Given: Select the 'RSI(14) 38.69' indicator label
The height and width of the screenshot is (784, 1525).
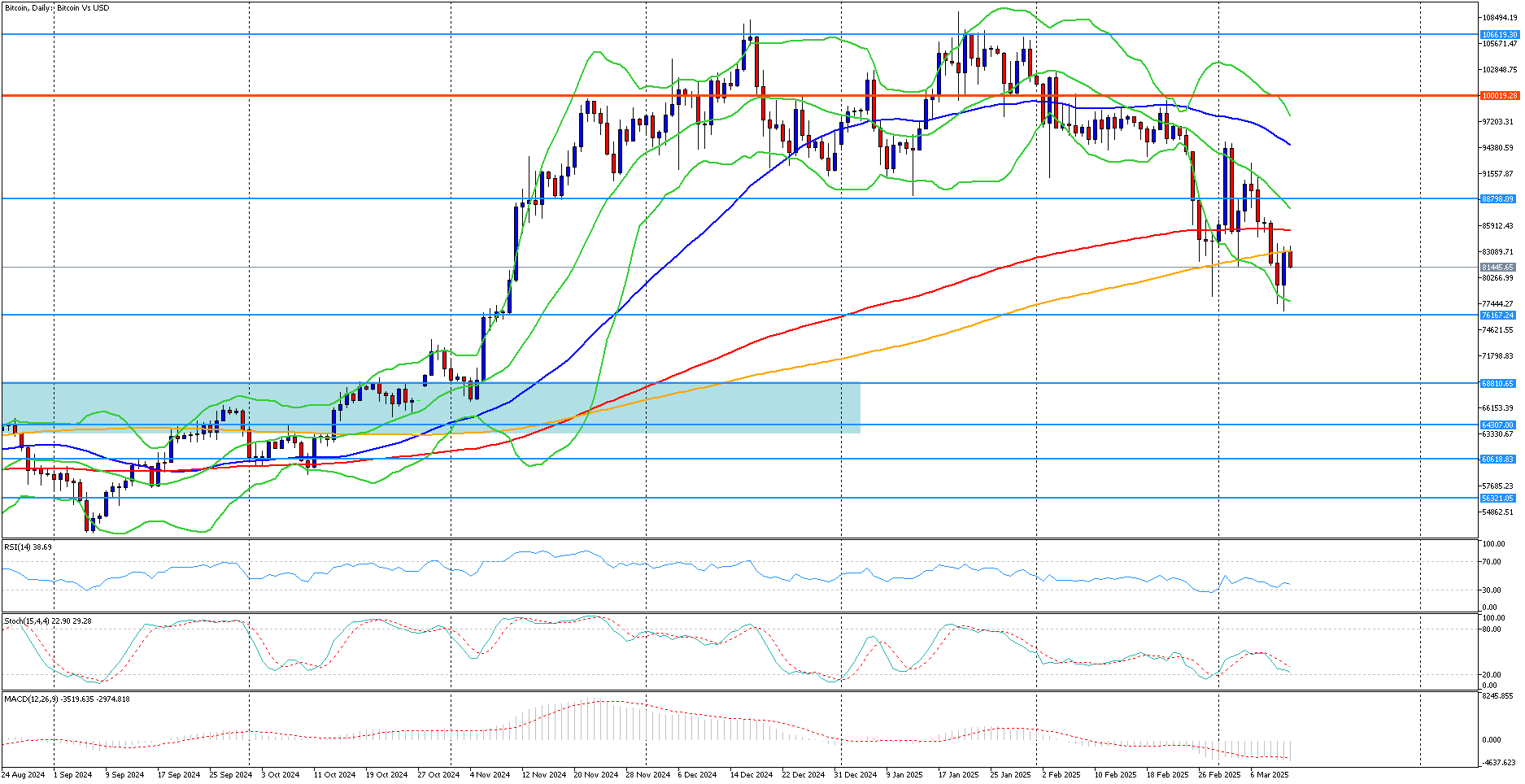Looking at the screenshot, I should pyautogui.click(x=28, y=547).
